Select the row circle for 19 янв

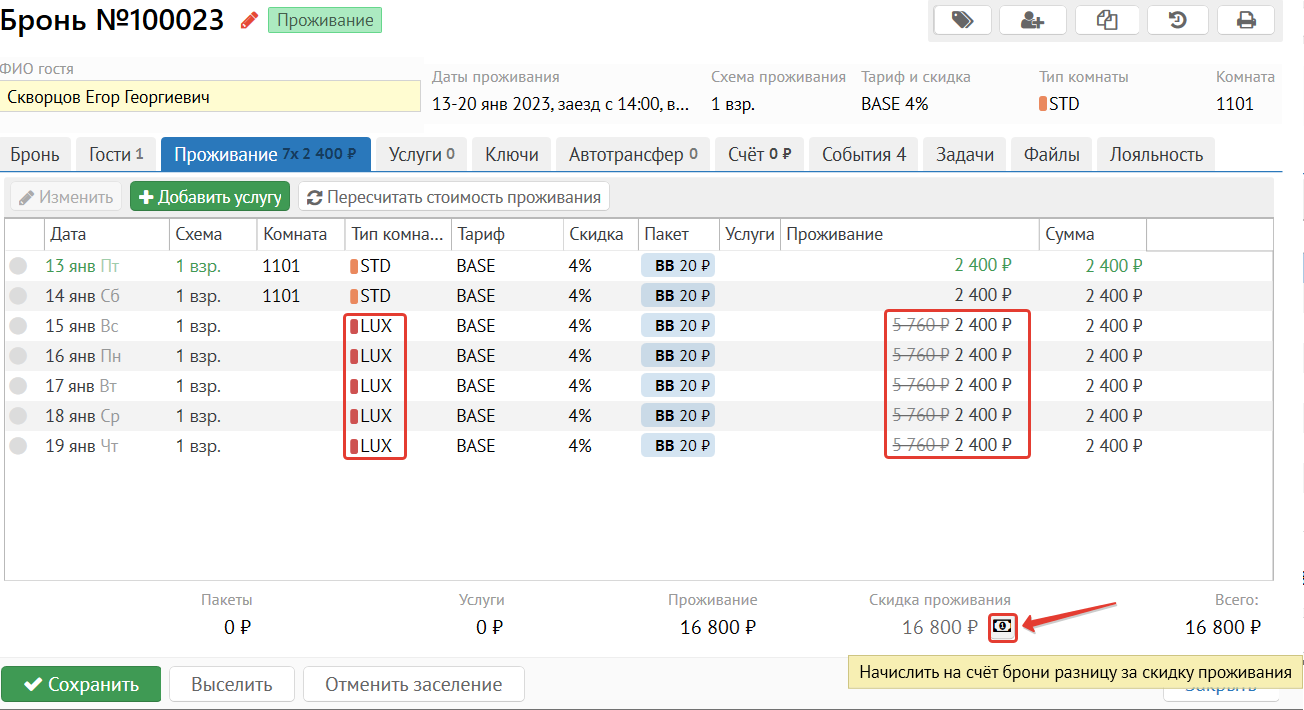click(18, 446)
